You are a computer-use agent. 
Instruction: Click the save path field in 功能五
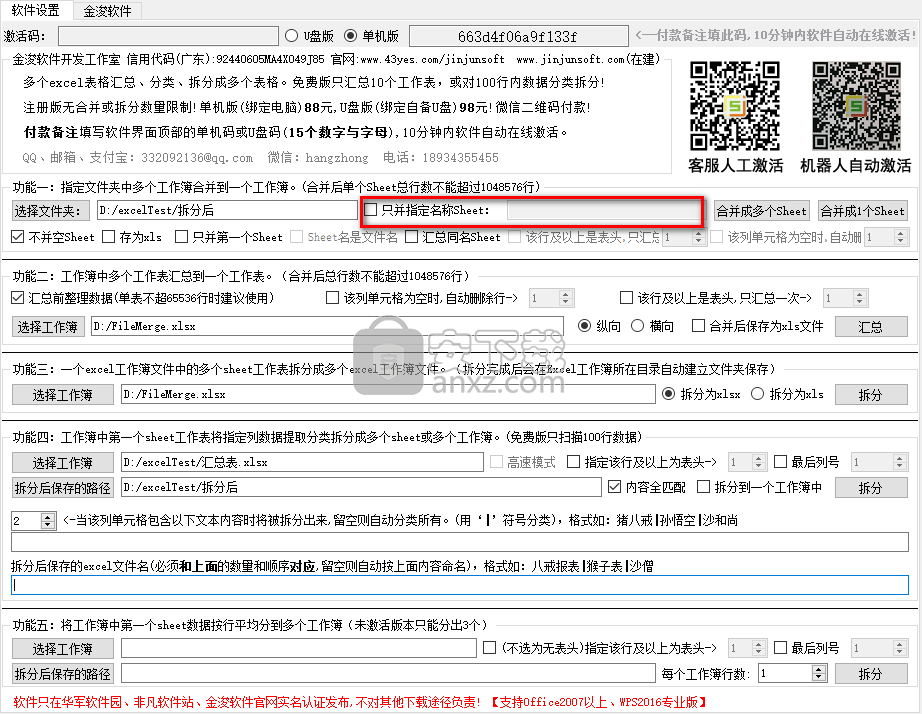click(388, 673)
